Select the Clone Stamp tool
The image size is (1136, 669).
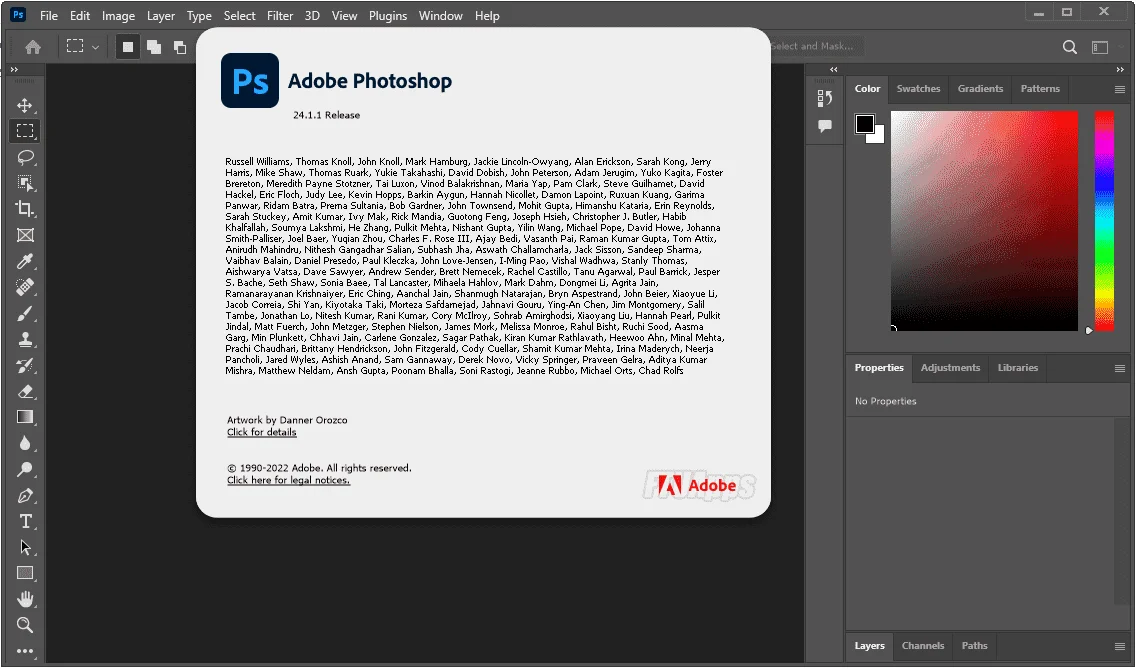pyautogui.click(x=25, y=339)
